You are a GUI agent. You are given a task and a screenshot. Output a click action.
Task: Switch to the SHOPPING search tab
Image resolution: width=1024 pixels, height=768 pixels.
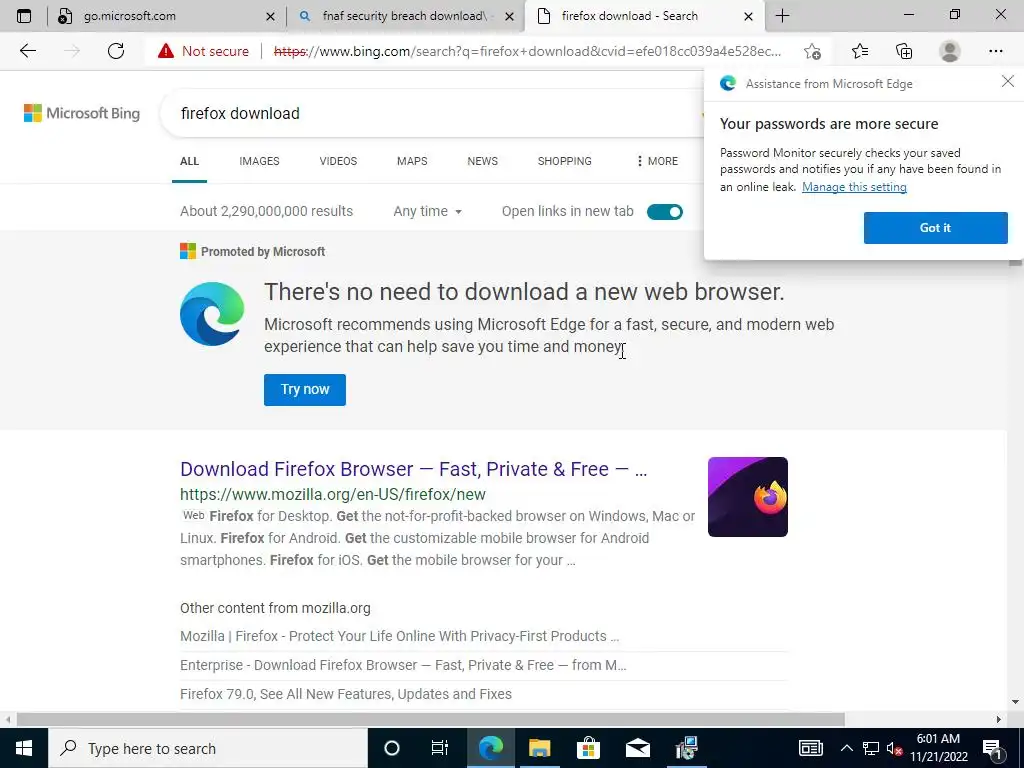[564, 161]
